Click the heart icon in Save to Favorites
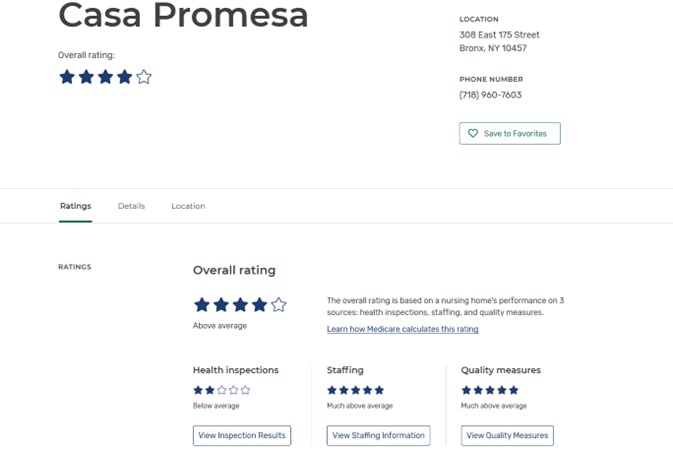 pyautogui.click(x=473, y=134)
